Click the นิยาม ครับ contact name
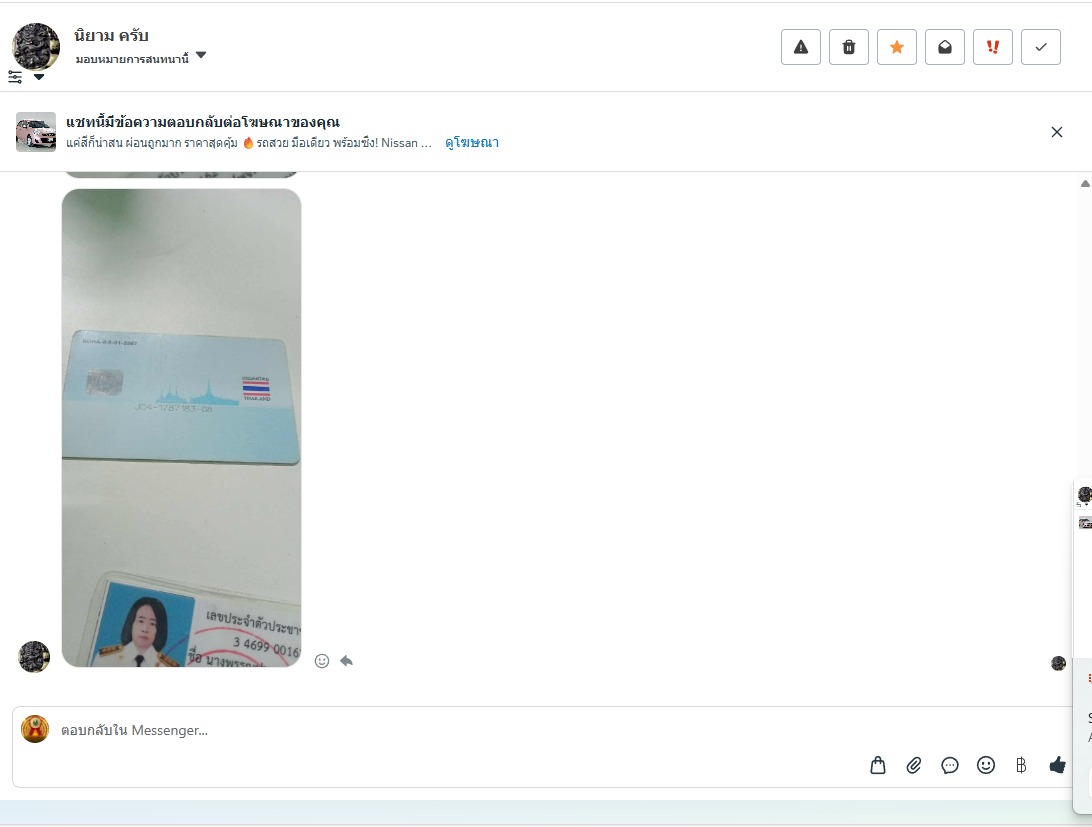1092x827 pixels. 111,36
